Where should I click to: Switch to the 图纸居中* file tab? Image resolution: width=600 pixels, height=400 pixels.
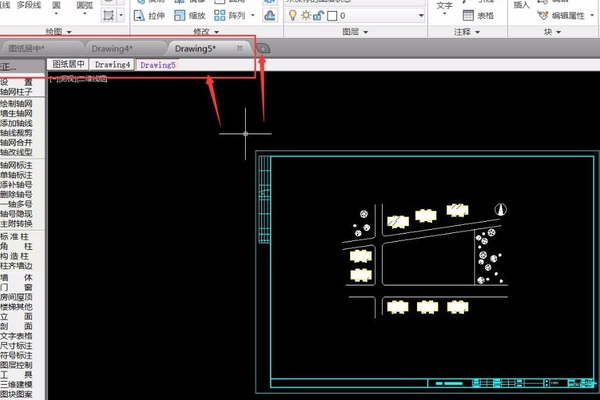pos(27,49)
